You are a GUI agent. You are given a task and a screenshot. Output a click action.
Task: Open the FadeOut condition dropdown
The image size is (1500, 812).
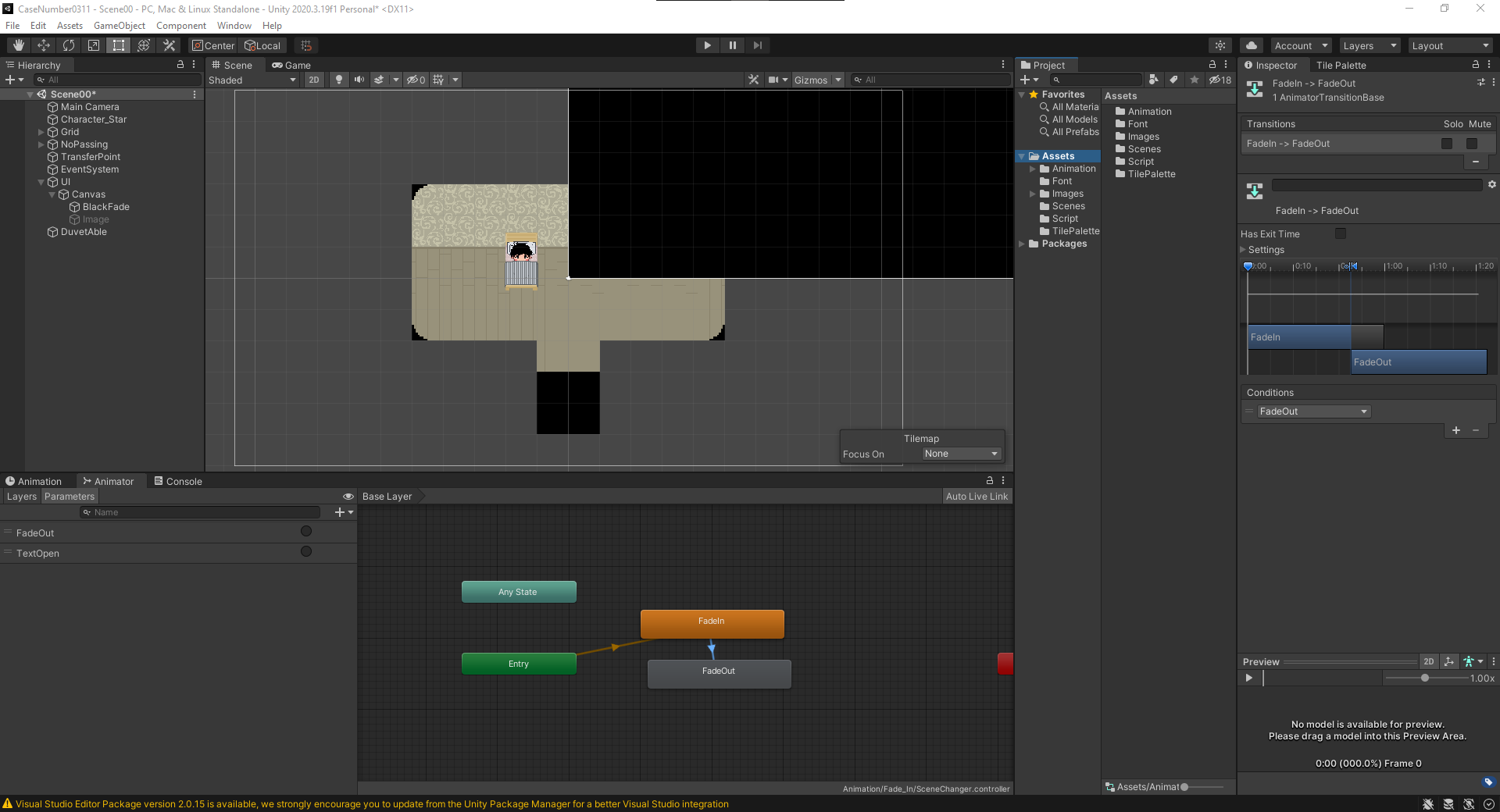pos(1313,411)
